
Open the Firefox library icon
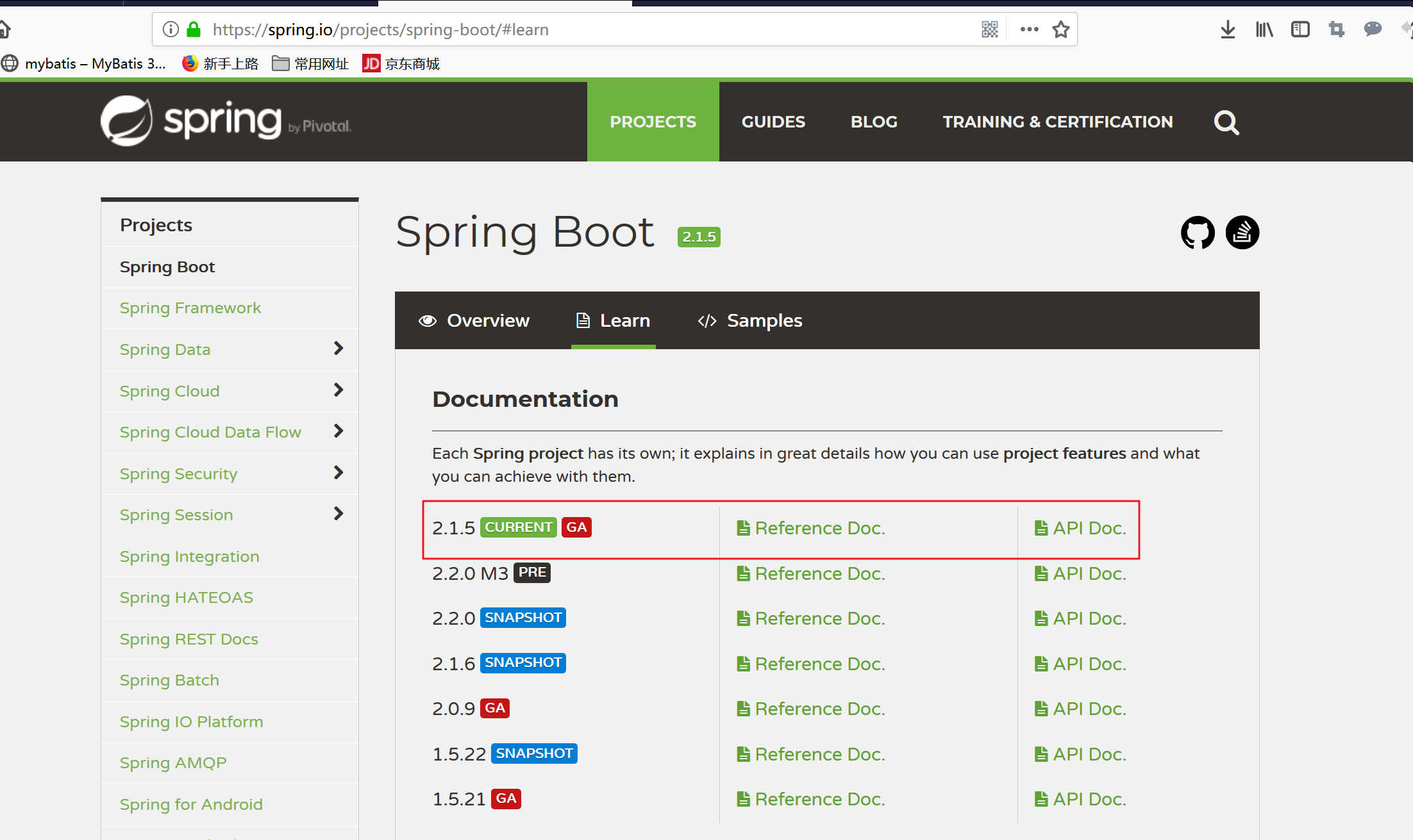1264,29
